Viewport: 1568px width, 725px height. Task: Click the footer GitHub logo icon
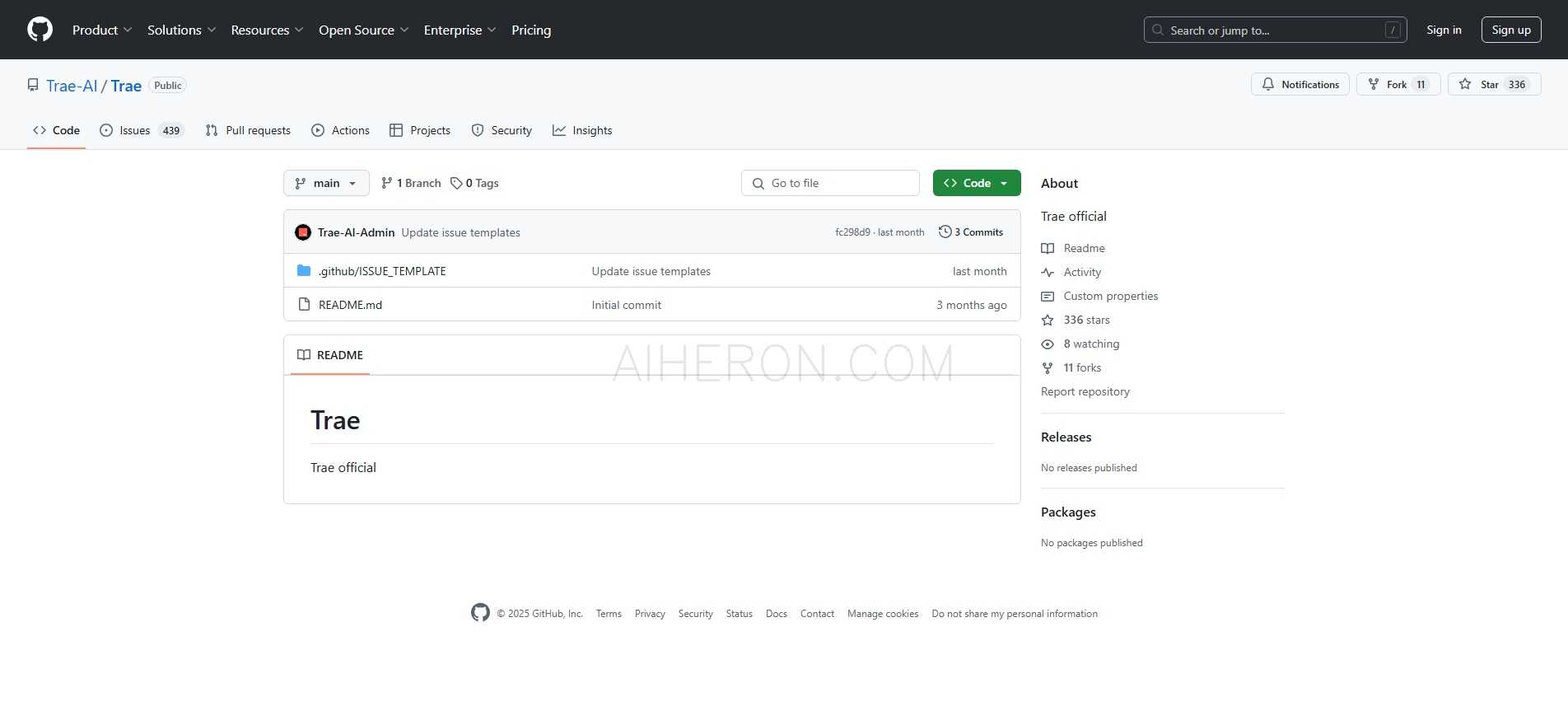(x=480, y=612)
